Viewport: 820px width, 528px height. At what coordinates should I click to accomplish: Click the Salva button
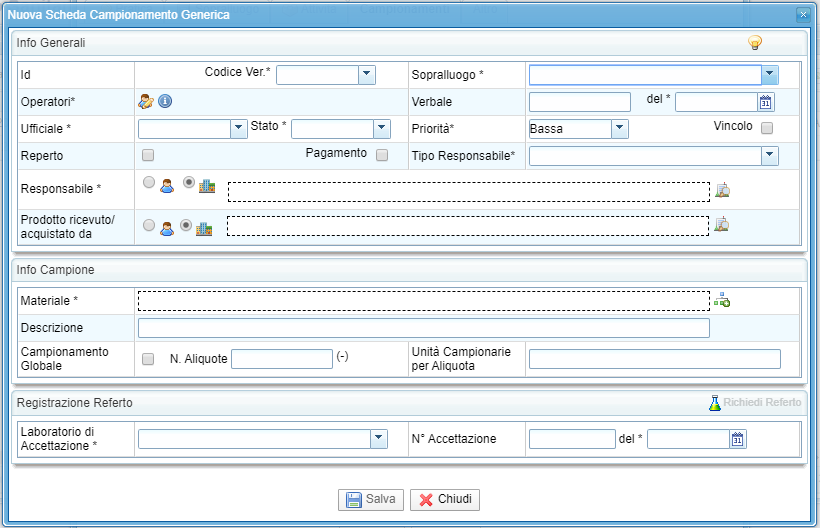tap(371, 500)
